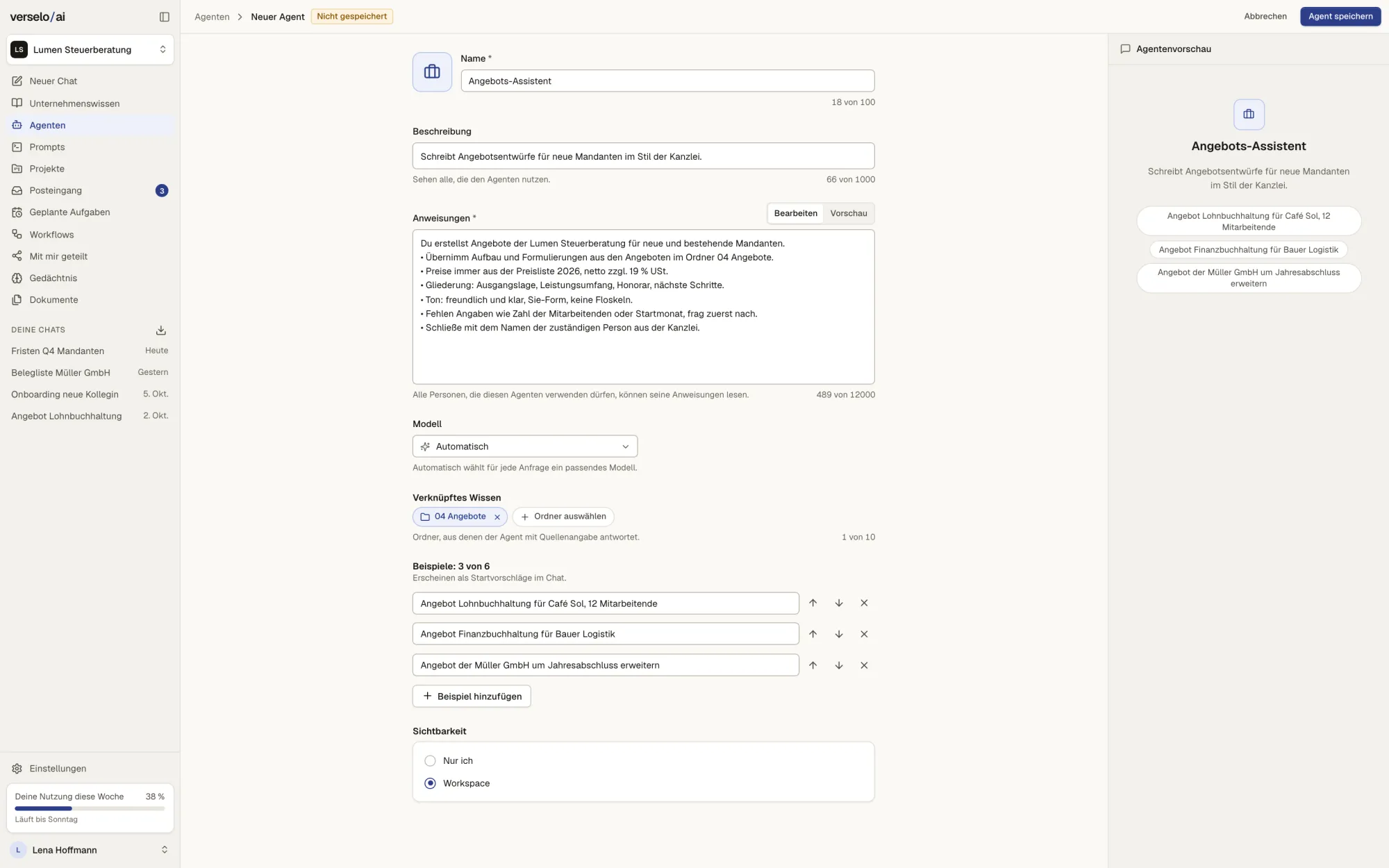Open Agenten in the sidebar
This screenshot has width=1389, height=868.
click(x=90, y=125)
